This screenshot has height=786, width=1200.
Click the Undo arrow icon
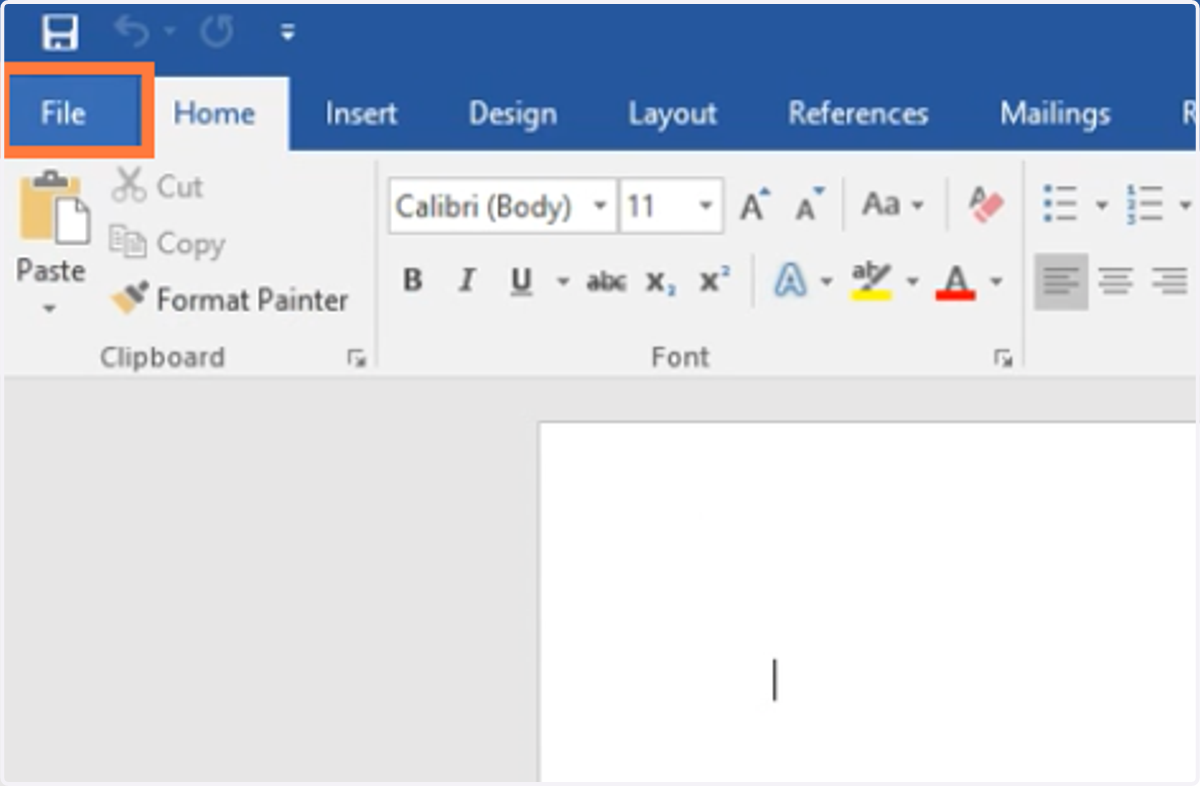(x=132, y=33)
